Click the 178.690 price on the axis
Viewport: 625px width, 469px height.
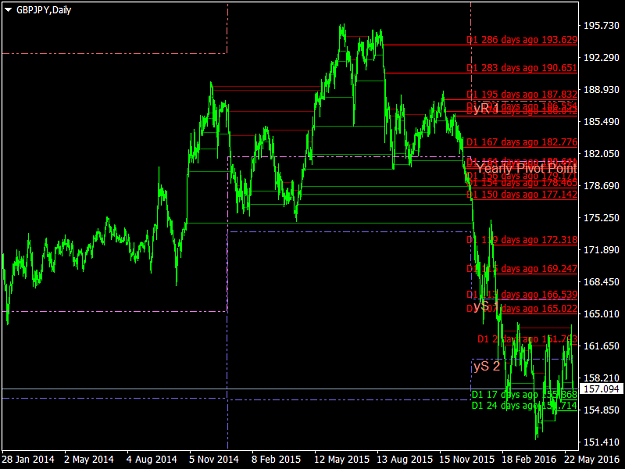tap(601, 186)
